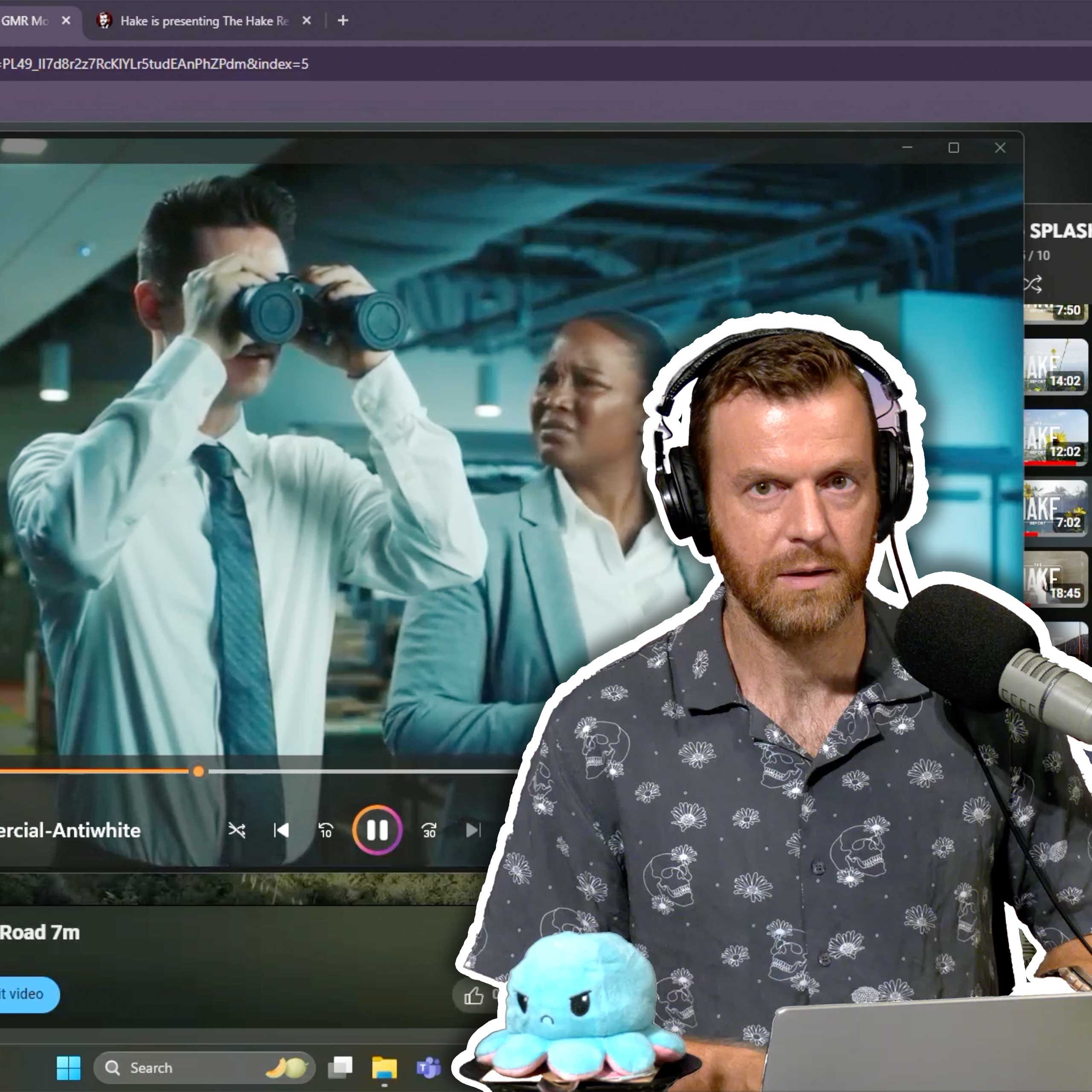Open the Windows Start menu
The height and width of the screenshot is (1092, 1092).
(x=68, y=1068)
